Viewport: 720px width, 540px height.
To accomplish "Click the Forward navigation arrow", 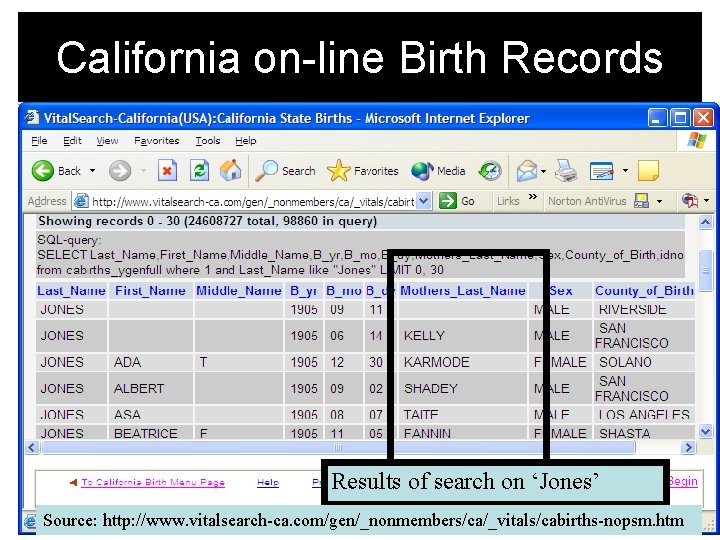I will pyautogui.click(x=120, y=171).
